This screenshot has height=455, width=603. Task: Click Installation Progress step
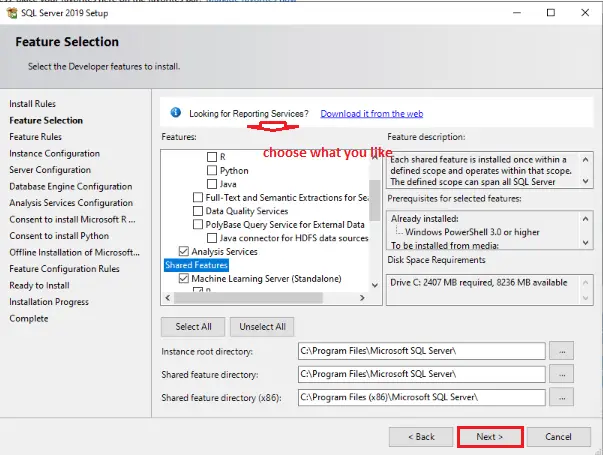tap(49, 302)
